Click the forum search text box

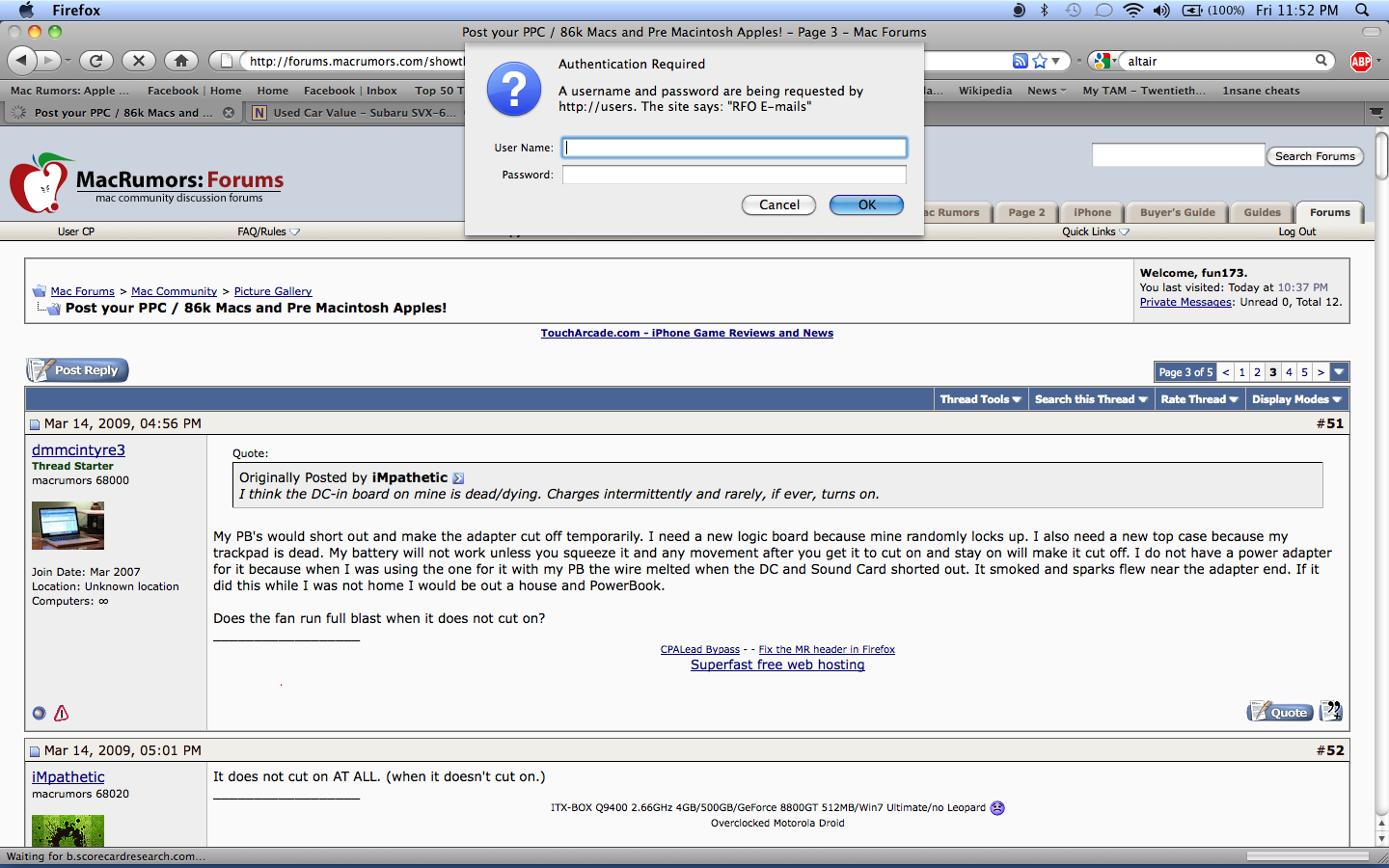click(x=1178, y=155)
